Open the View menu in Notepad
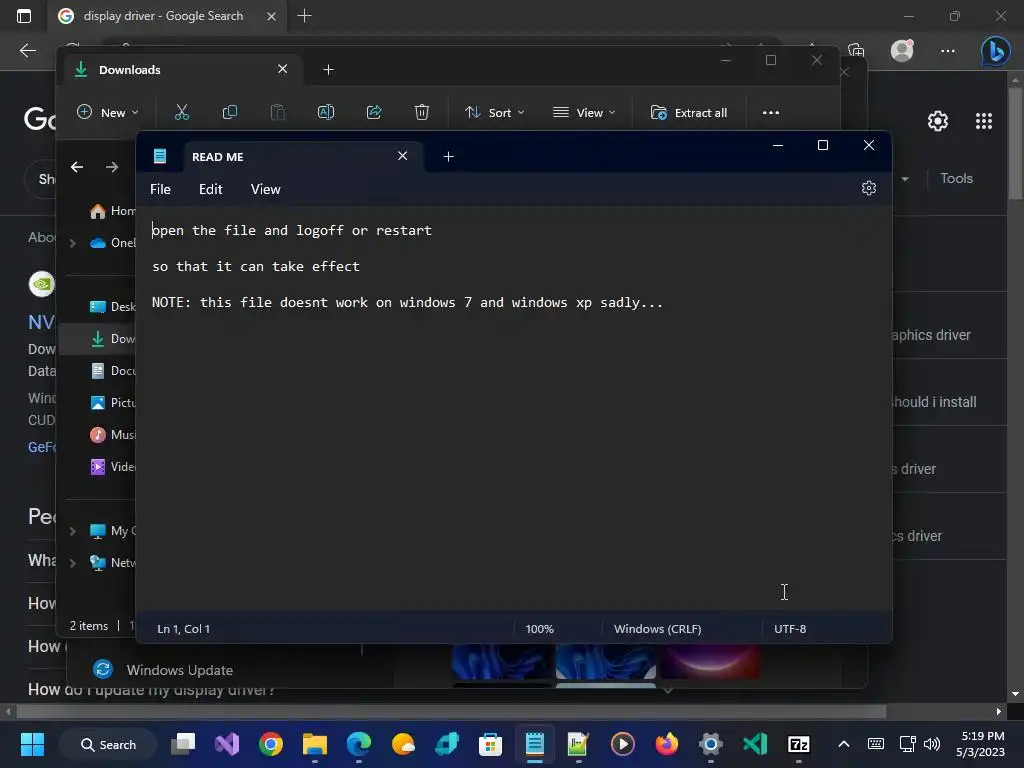 (x=265, y=189)
